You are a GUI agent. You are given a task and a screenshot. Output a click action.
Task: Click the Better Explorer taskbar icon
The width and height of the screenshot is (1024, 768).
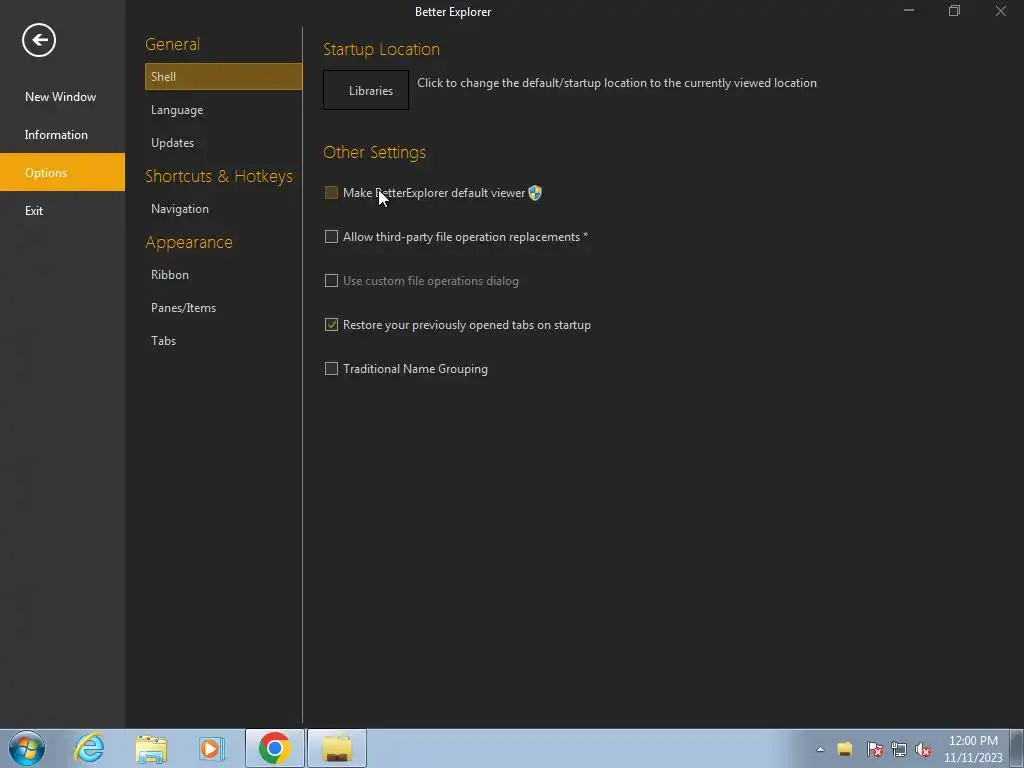pyautogui.click(x=337, y=748)
